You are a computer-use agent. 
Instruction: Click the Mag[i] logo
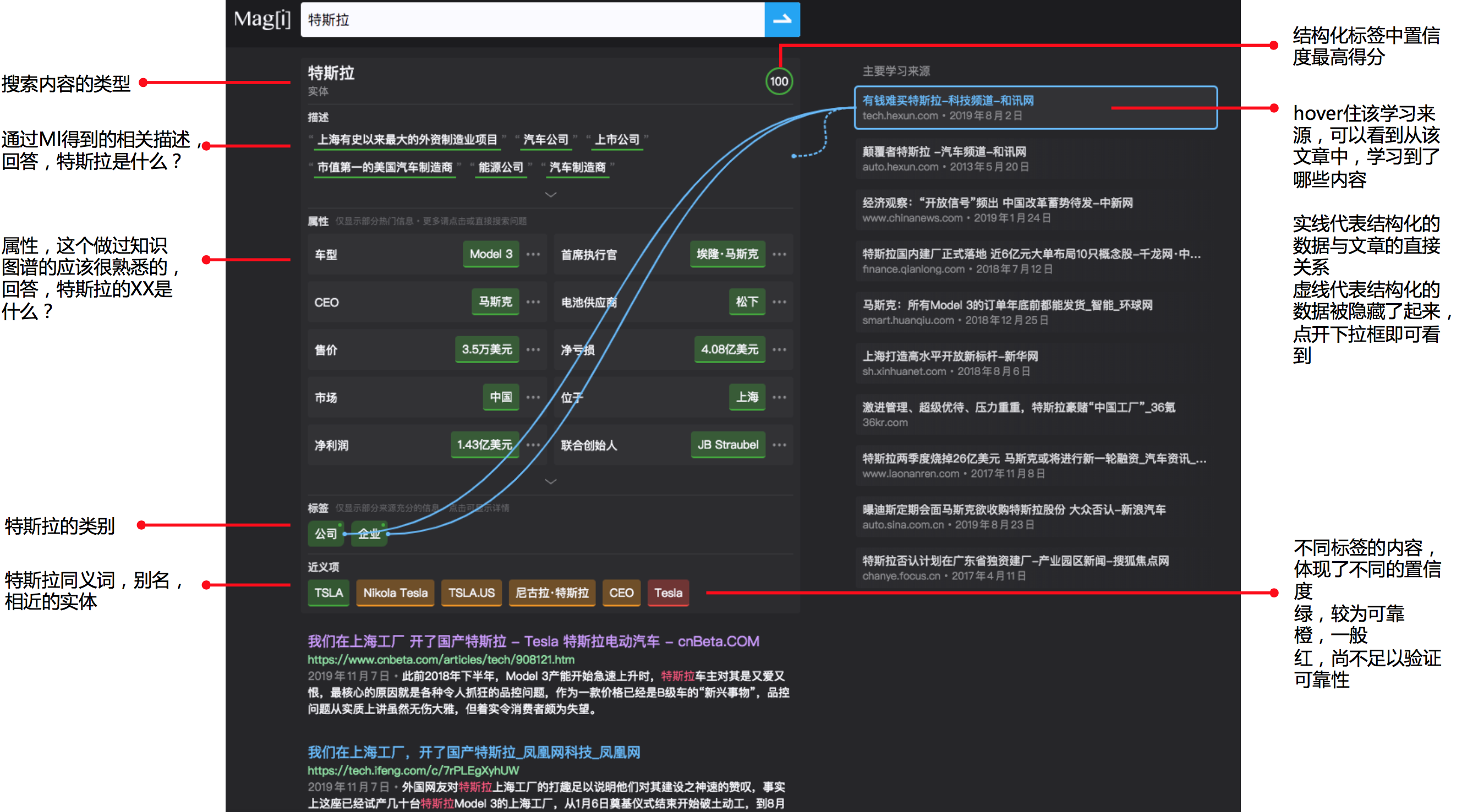coord(262,20)
